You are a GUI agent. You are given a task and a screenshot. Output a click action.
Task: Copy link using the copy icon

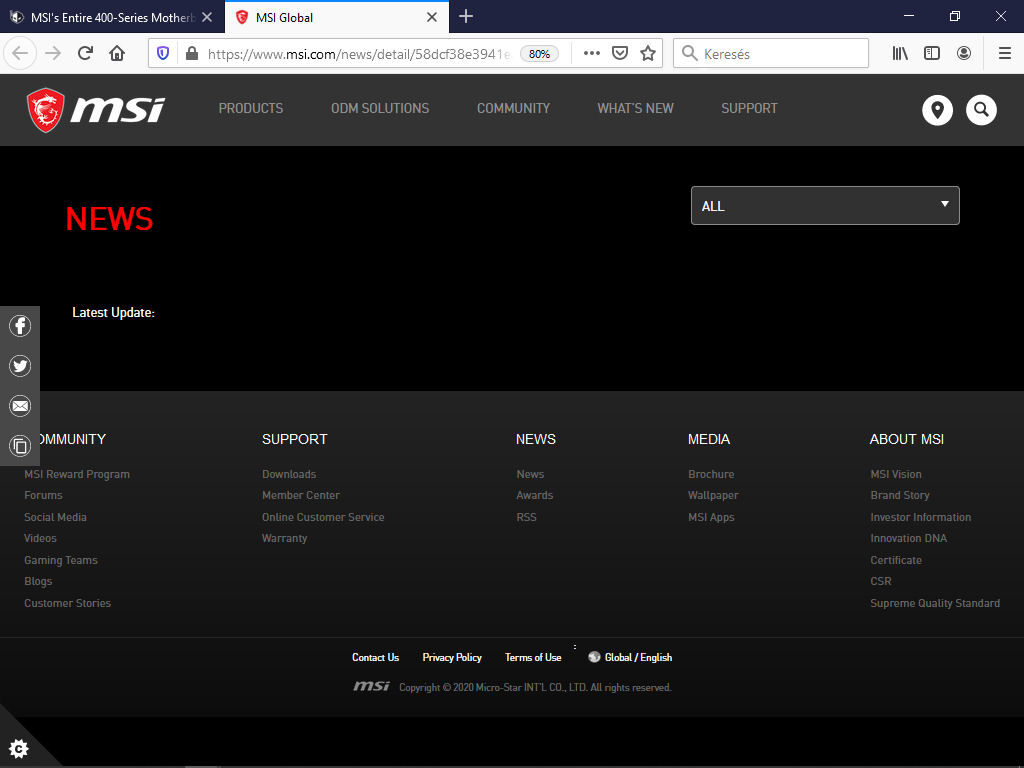pyautogui.click(x=20, y=446)
